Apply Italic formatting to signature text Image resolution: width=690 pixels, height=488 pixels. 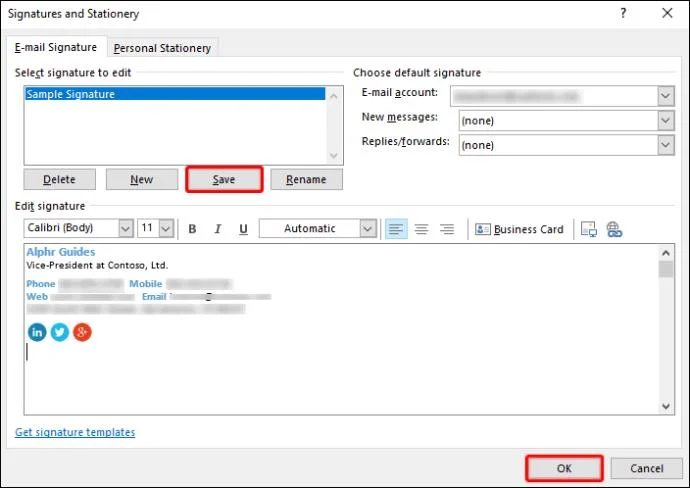tap(218, 229)
